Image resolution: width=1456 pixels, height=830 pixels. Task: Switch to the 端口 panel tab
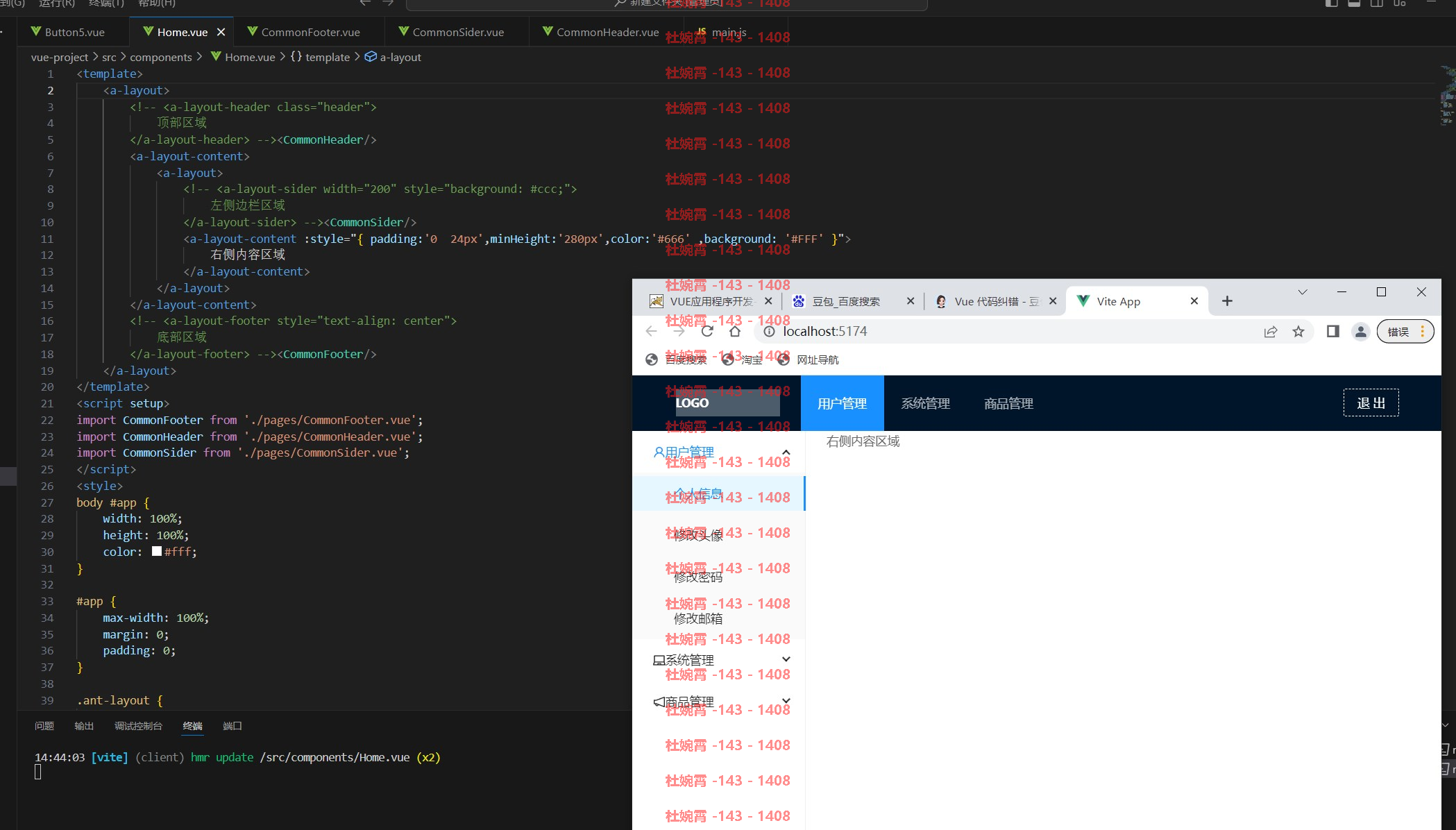coord(232,726)
